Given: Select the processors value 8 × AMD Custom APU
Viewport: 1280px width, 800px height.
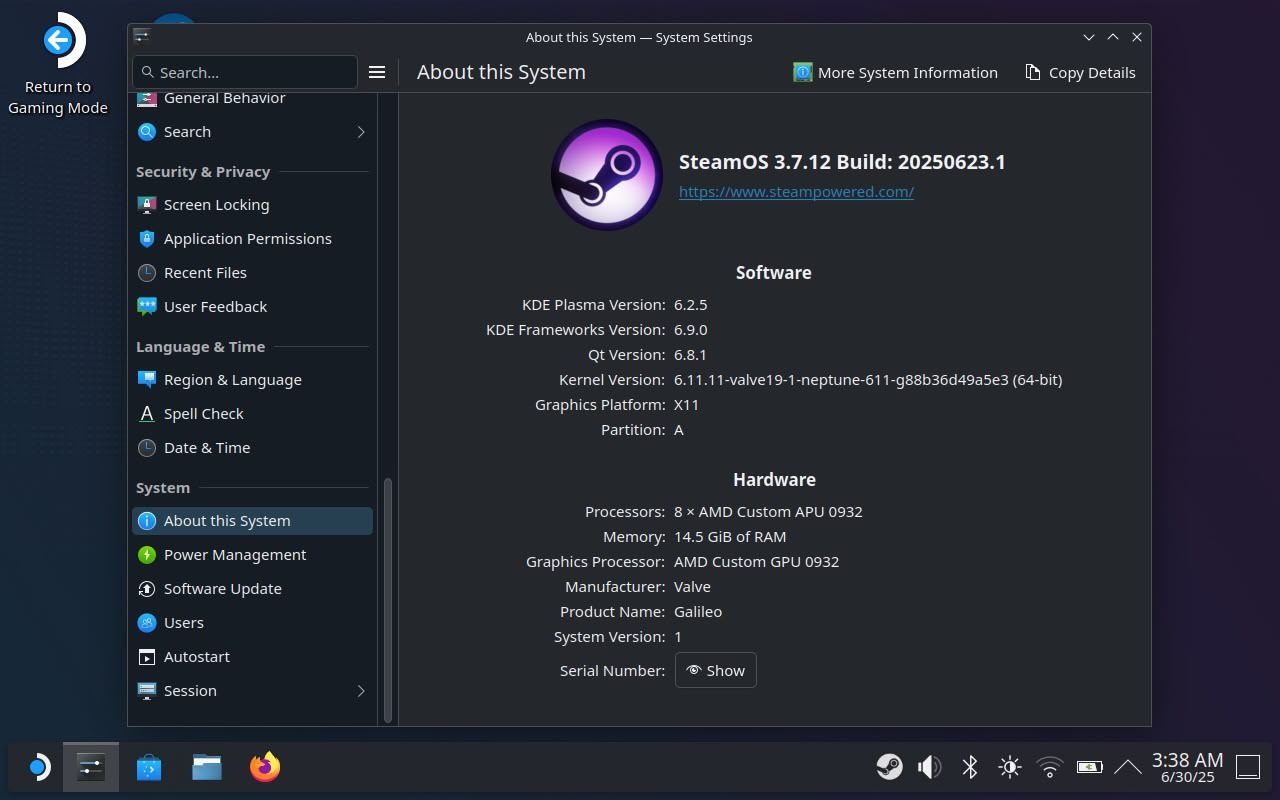Looking at the screenshot, I should pos(768,512).
